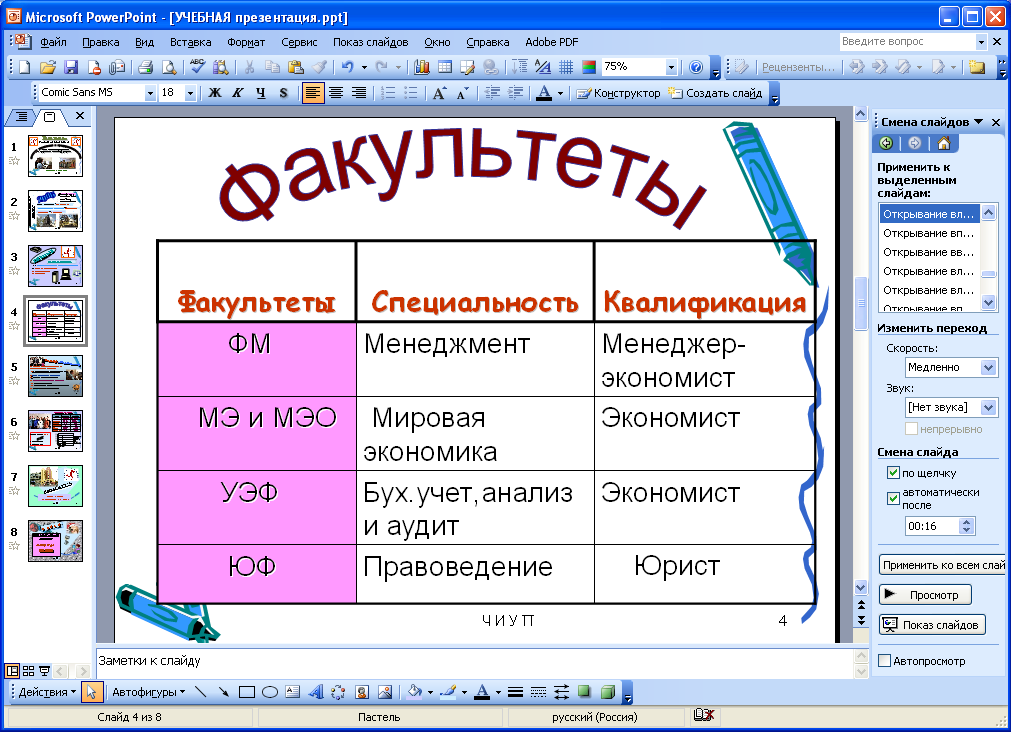The image size is (1011, 732).
Task: Insert a chart
Action: pos(422,67)
